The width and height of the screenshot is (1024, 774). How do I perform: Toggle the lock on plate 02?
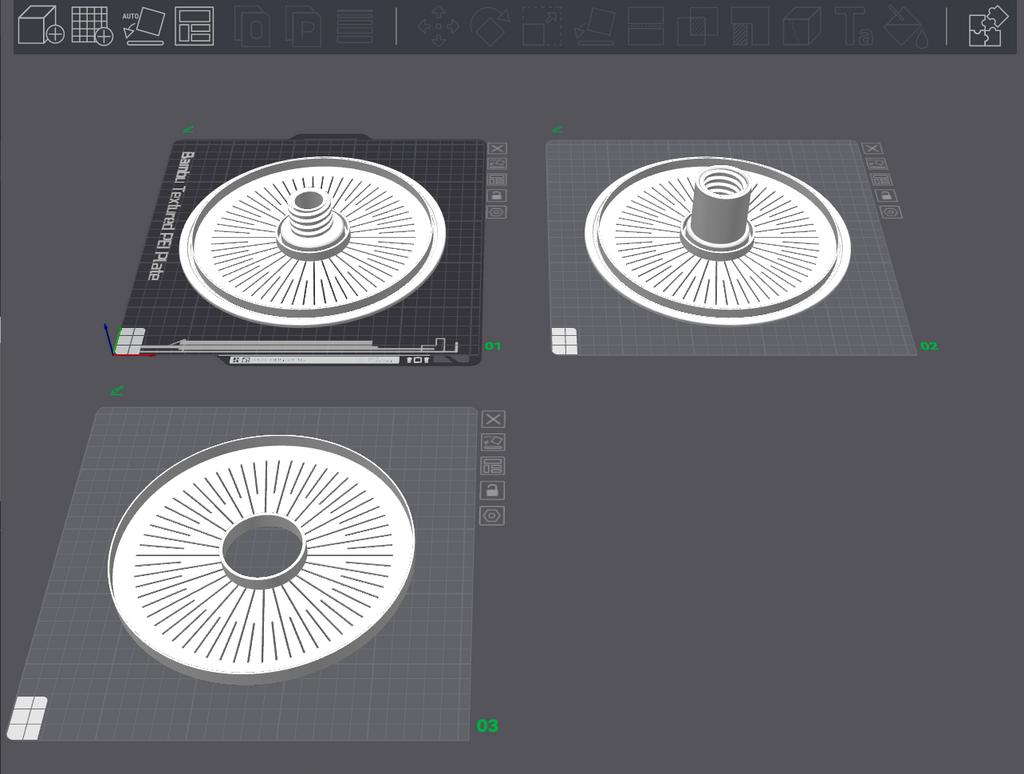tap(885, 196)
